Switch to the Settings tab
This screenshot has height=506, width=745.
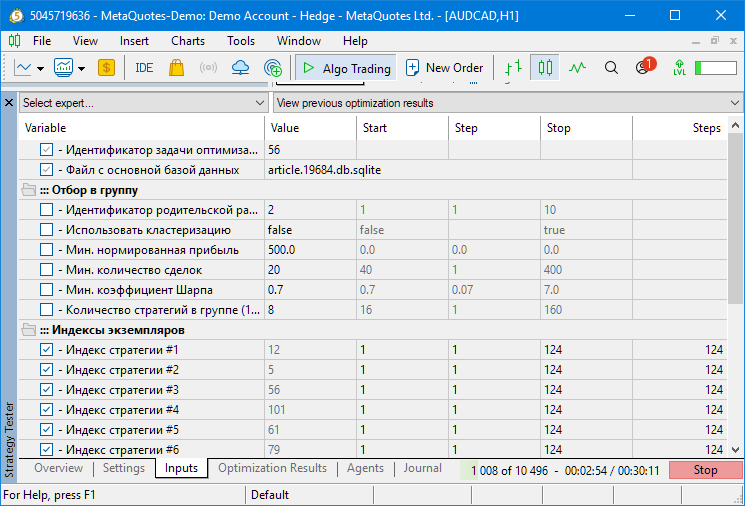tap(124, 468)
